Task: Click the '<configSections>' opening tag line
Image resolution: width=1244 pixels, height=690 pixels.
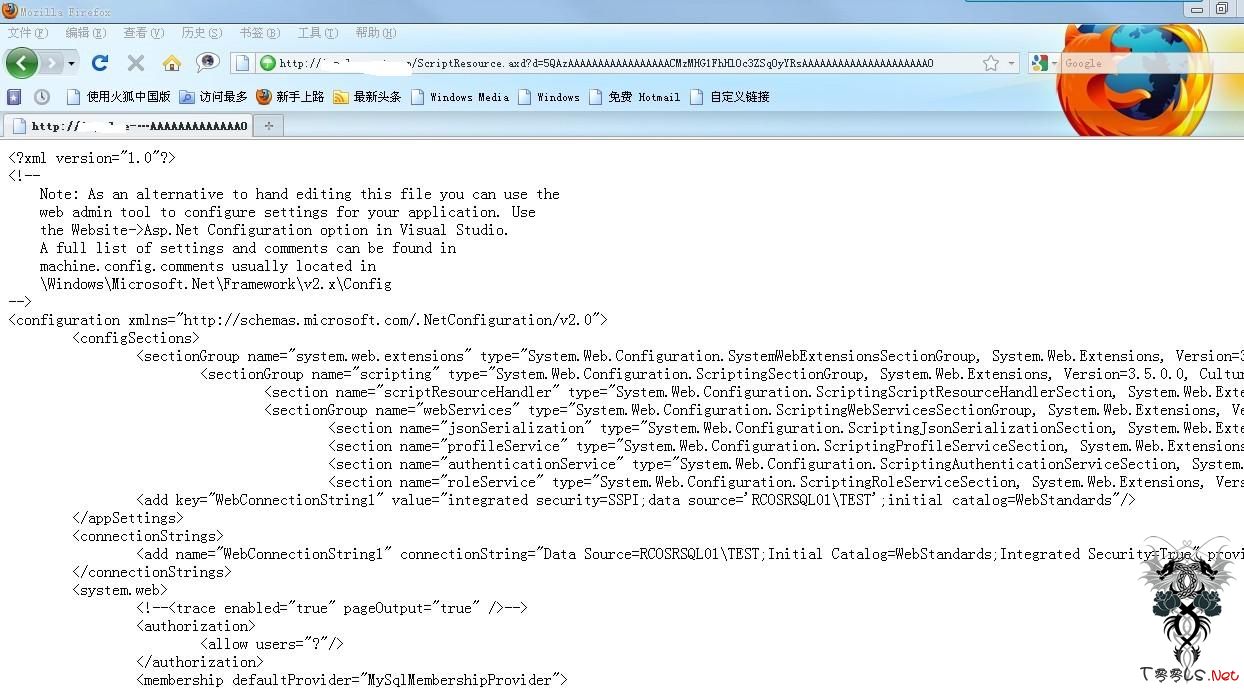Action: [x=136, y=338]
